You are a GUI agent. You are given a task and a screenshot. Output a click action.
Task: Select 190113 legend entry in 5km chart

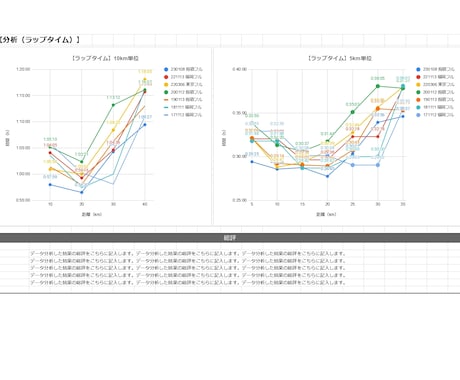coord(435,100)
